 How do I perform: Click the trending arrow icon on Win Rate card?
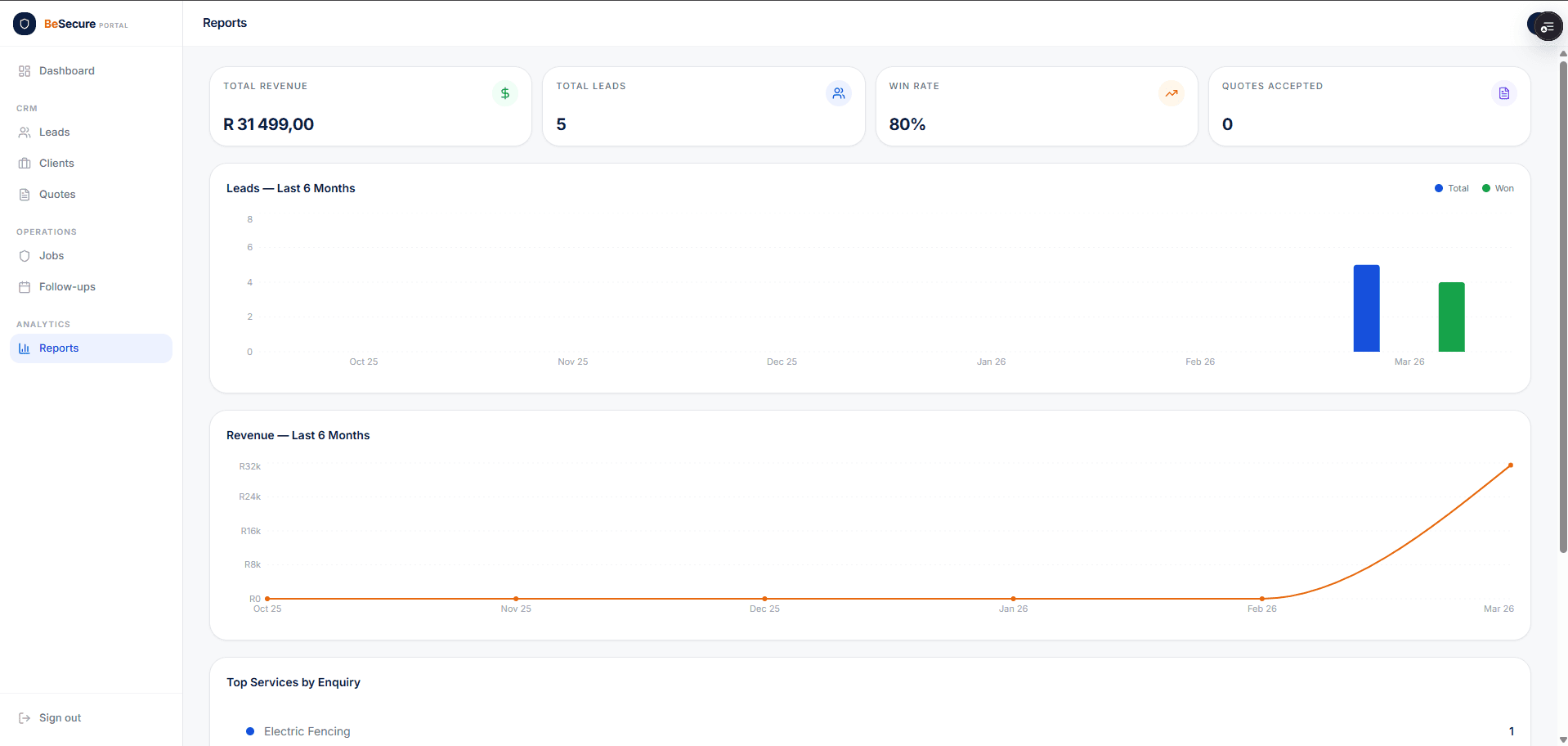[1172, 92]
